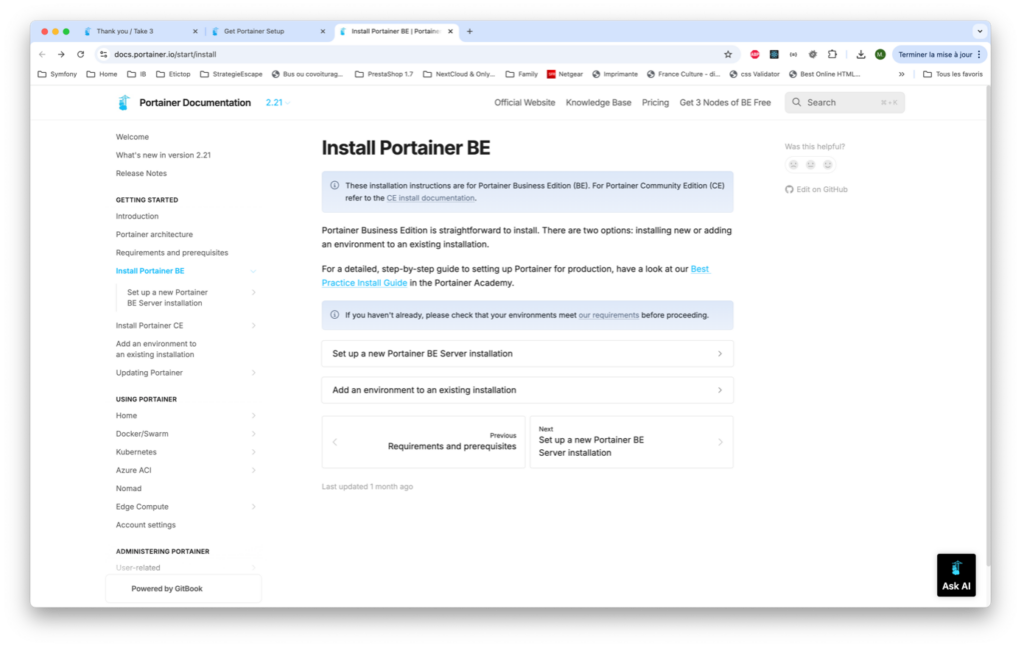Expand the Docker/Swarm sidebar section
Image resolution: width=1024 pixels, height=648 pixels.
(x=253, y=434)
